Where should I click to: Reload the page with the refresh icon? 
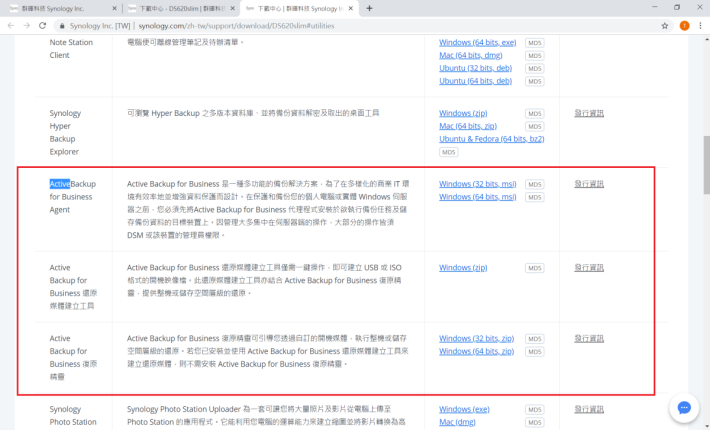click(43, 26)
